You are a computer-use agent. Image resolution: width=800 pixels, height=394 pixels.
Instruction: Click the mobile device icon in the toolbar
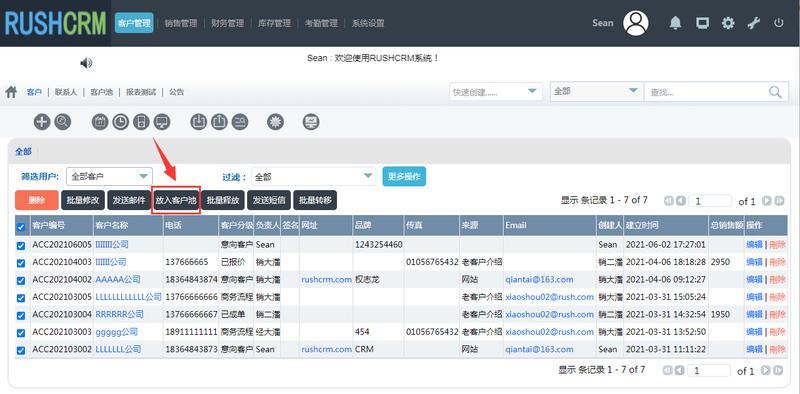141,122
